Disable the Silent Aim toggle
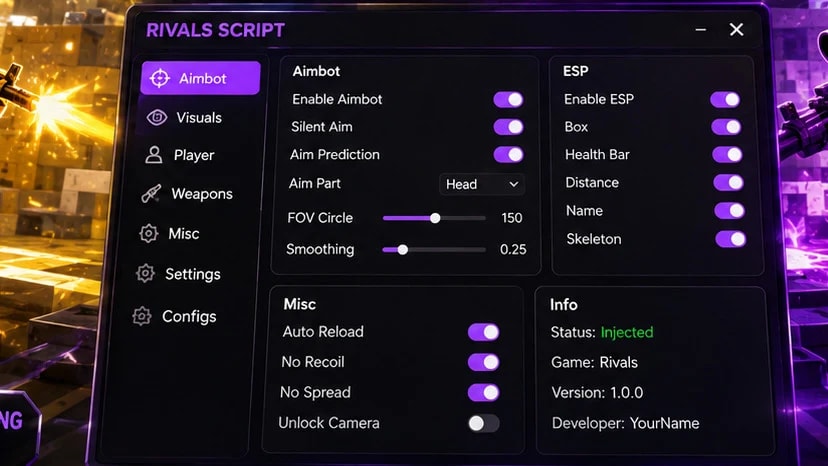The image size is (828, 466). click(x=508, y=127)
